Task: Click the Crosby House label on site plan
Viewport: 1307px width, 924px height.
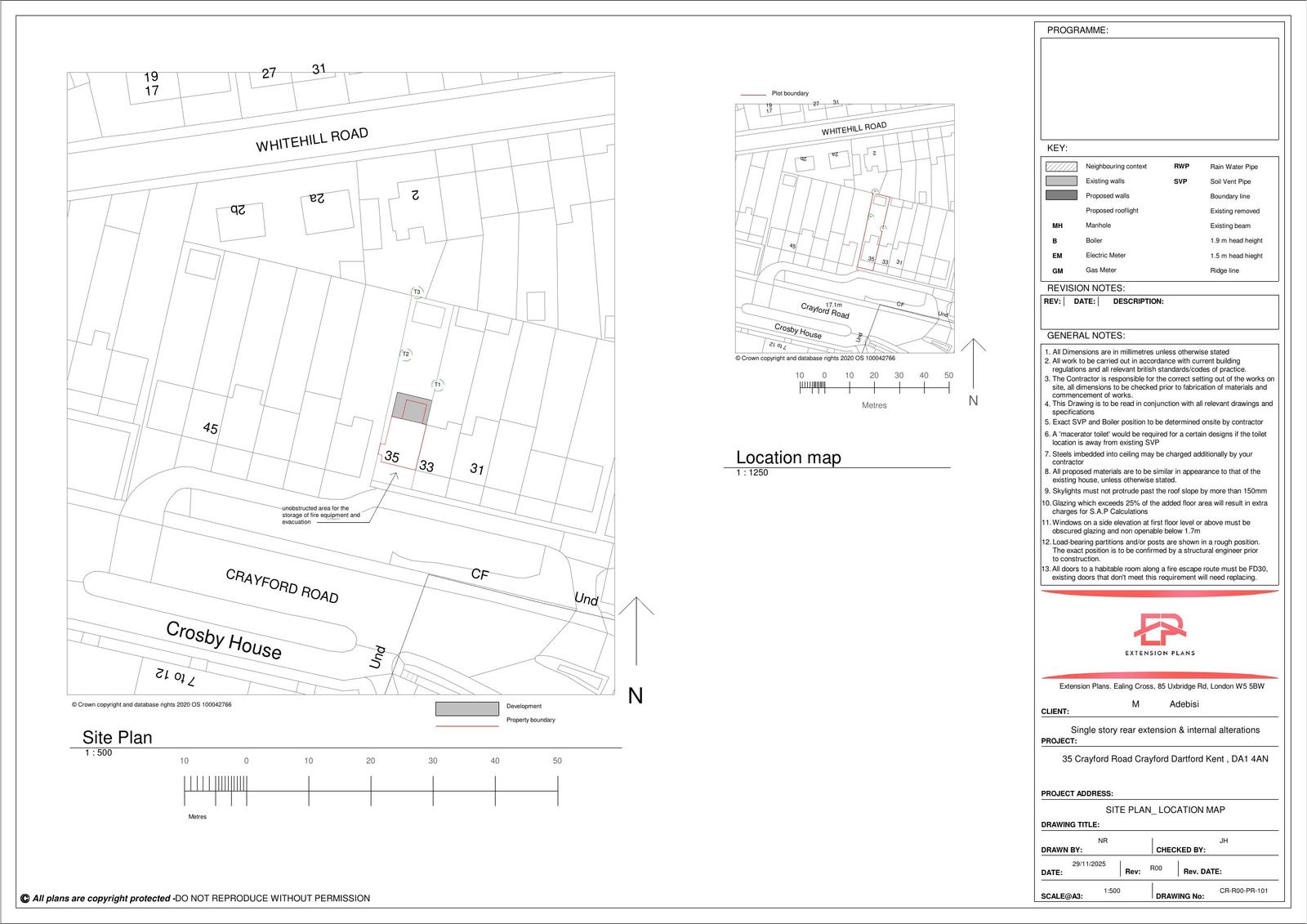Action: (x=224, y=640)
